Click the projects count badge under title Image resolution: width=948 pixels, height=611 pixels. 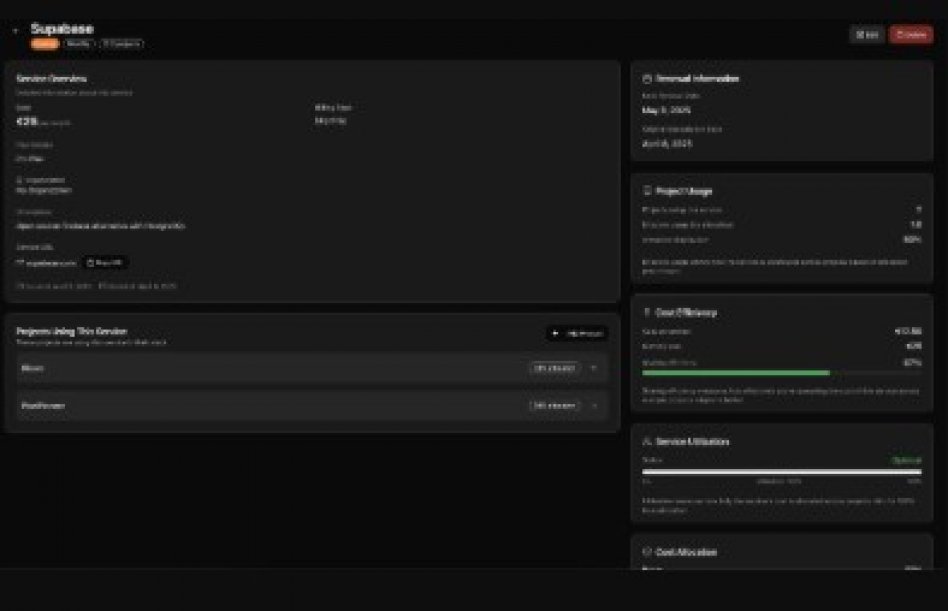[x=122, y=44]
